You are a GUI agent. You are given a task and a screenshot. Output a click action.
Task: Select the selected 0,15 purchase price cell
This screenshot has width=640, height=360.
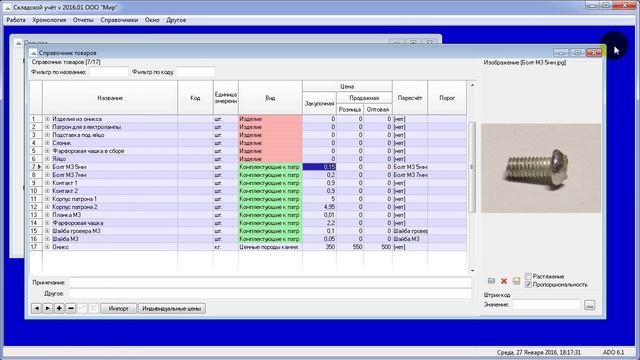click(319, 167)
